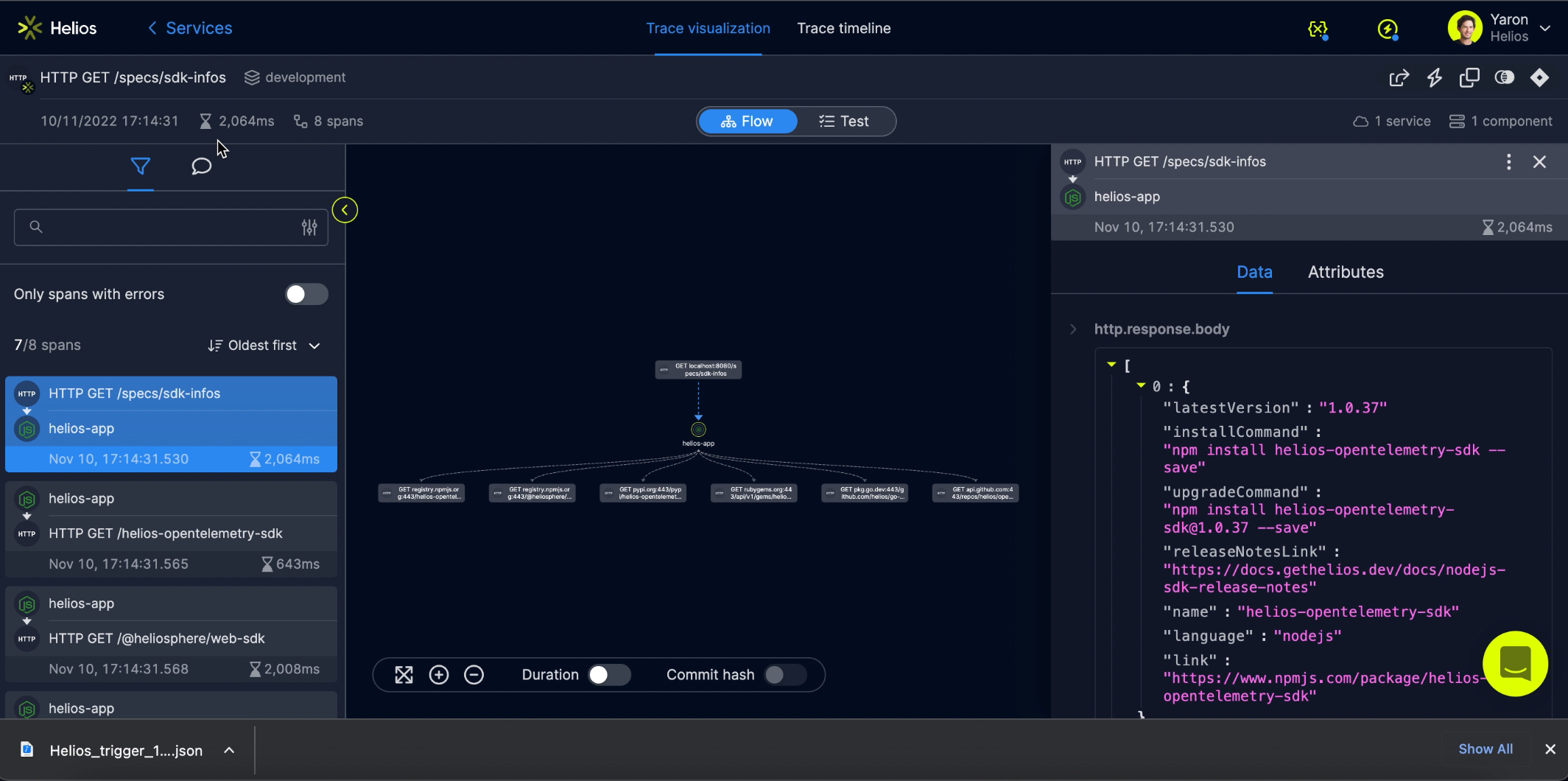Select the GET rubygems.org node in graph

754,493
